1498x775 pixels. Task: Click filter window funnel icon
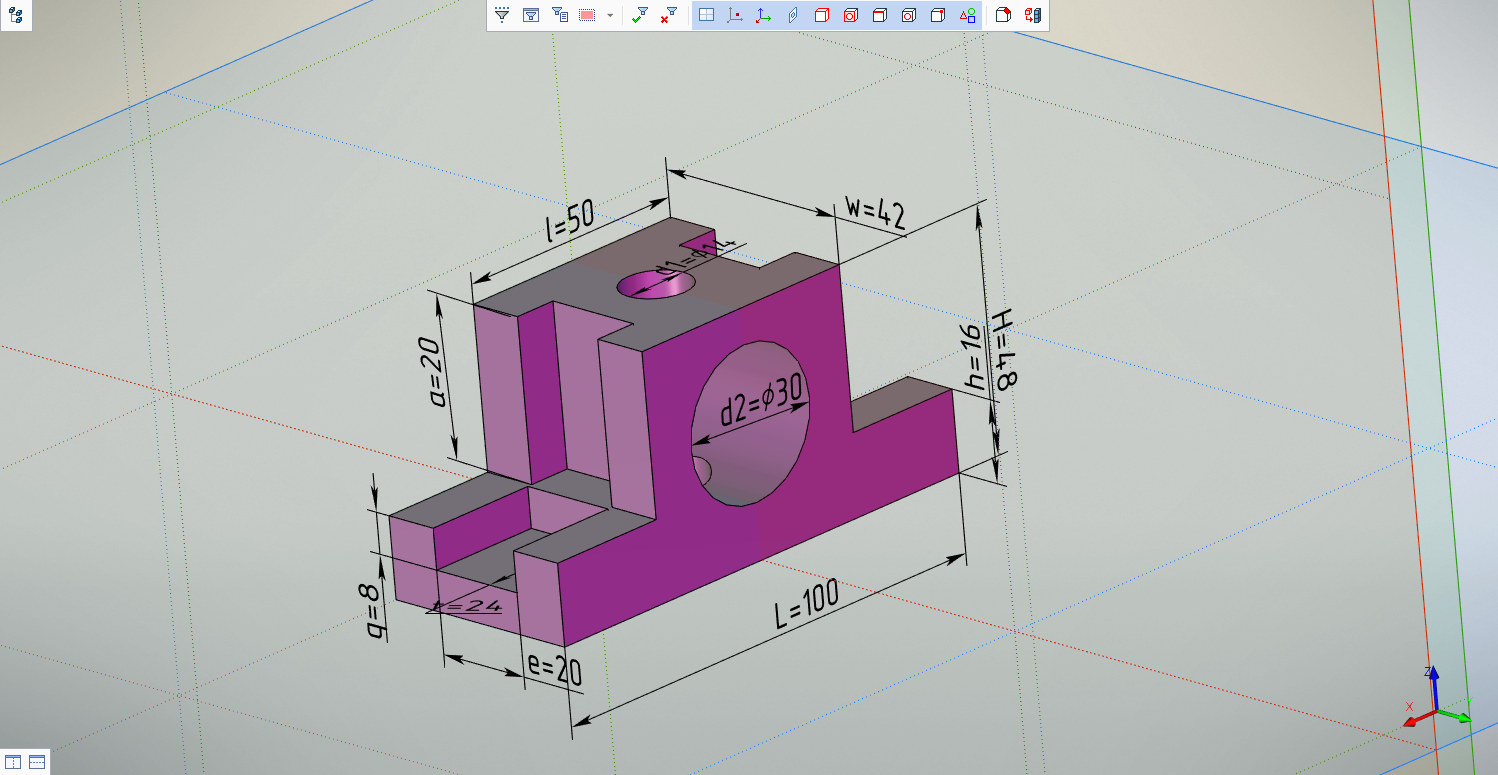(x=531, y=15)
